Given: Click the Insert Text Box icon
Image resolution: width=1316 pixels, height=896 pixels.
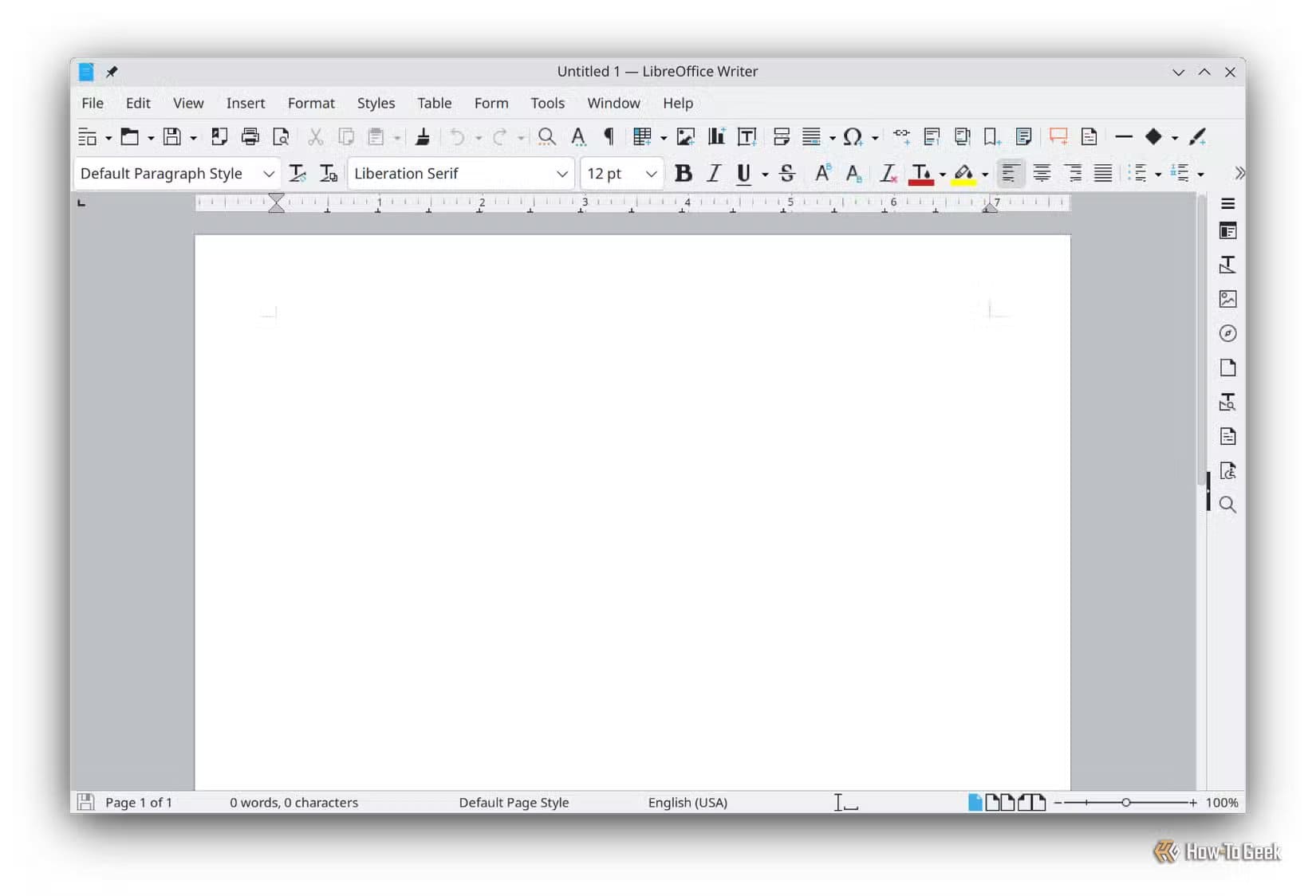Looking at the screenshot, I should coord(747,137).
